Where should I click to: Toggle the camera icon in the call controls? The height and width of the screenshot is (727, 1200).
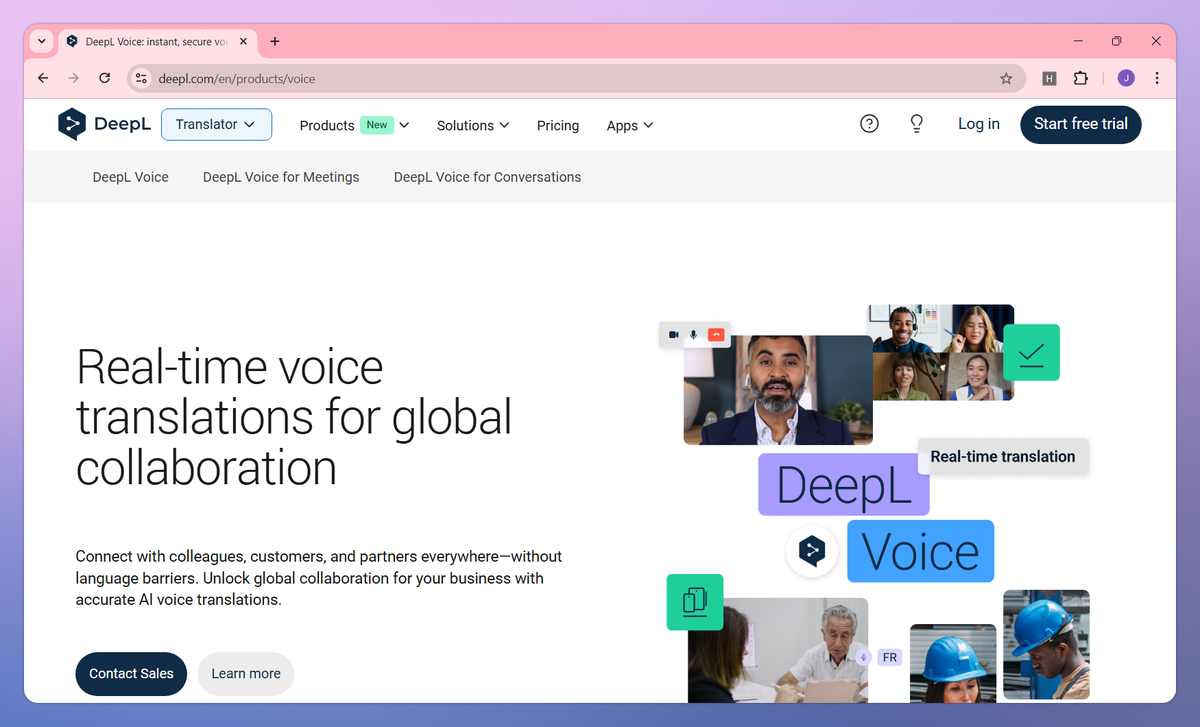pos(674,335)
